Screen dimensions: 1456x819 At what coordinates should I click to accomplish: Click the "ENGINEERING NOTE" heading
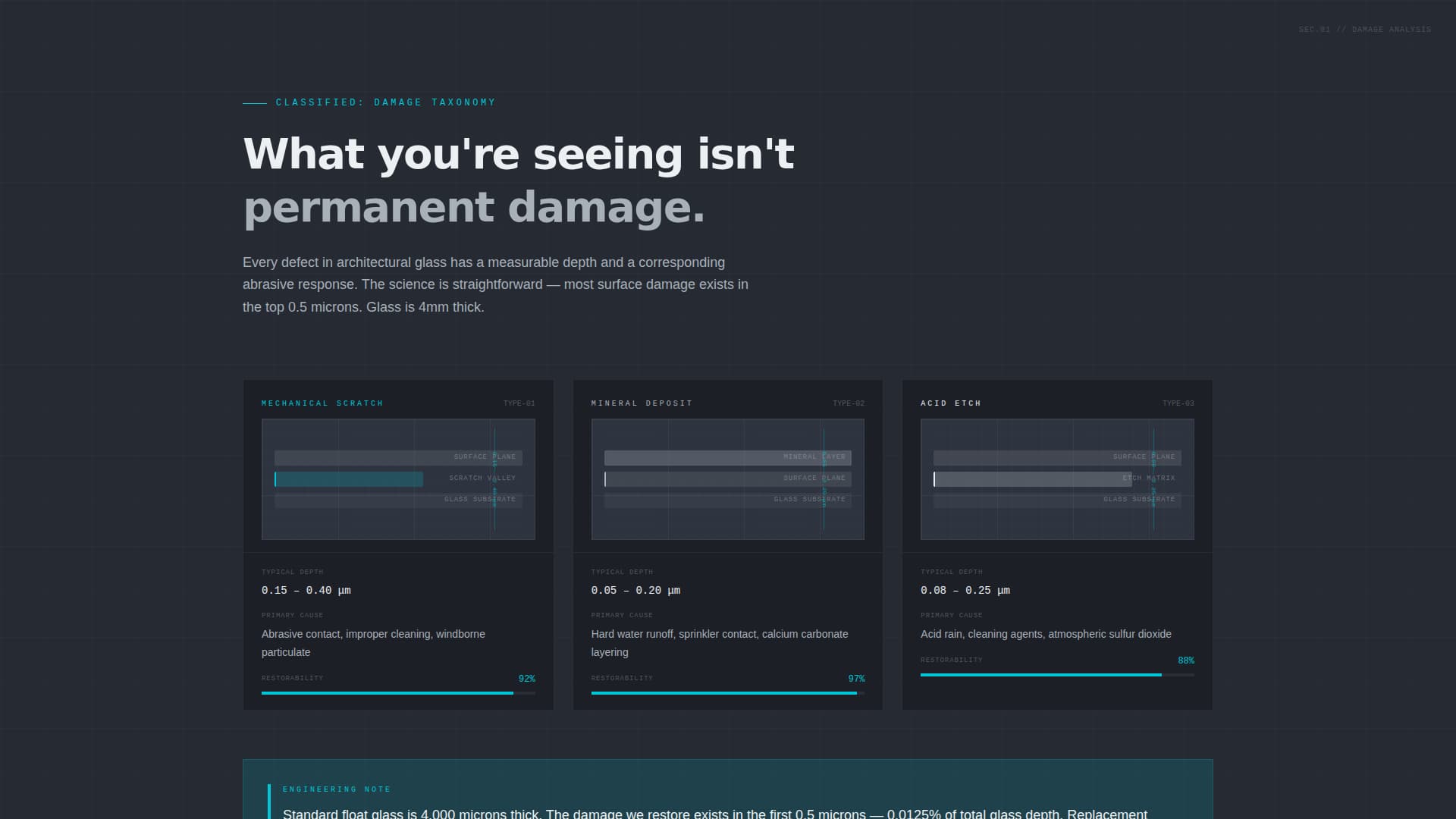click(x=337, y=789)
